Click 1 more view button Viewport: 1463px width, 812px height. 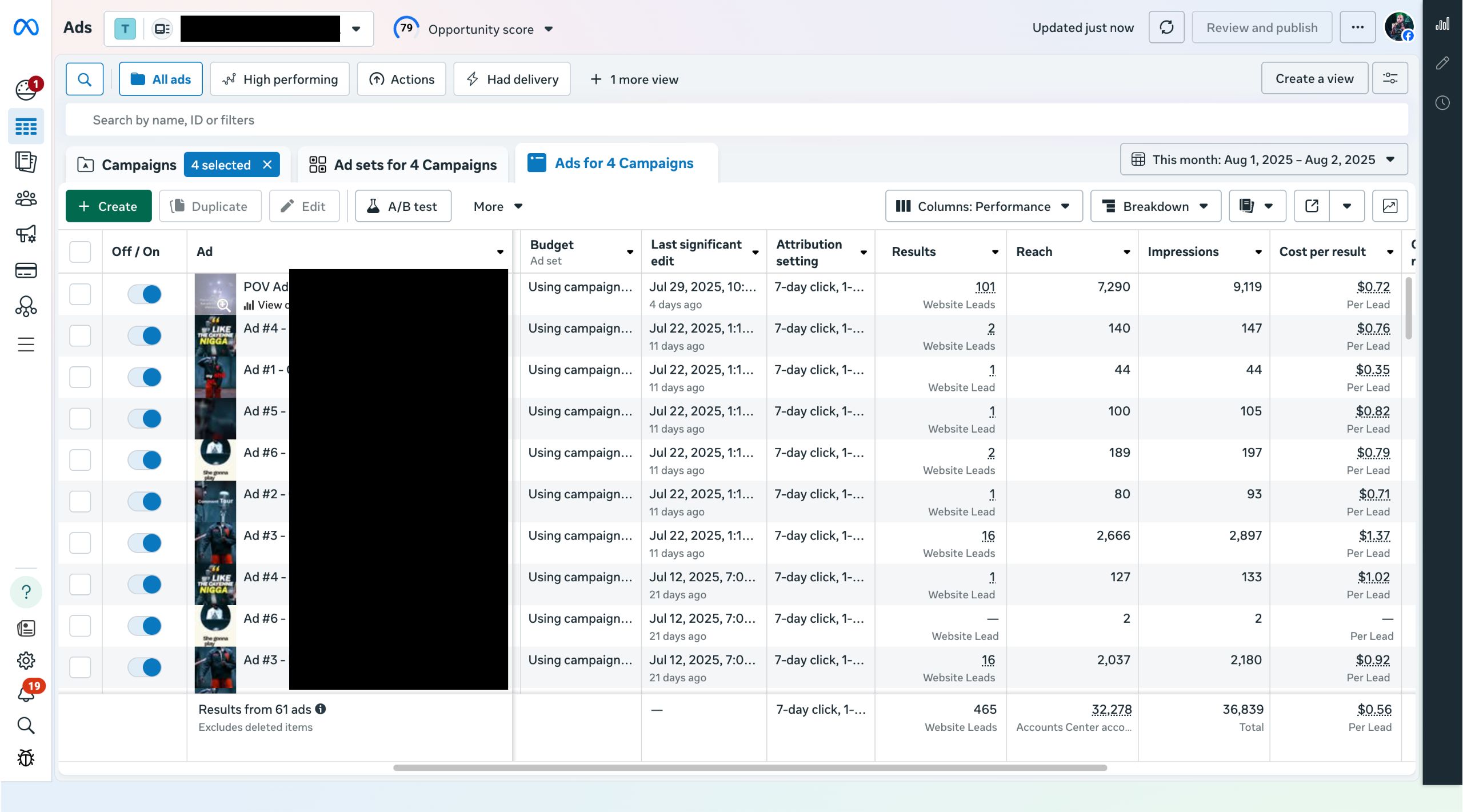click(634, 79)
